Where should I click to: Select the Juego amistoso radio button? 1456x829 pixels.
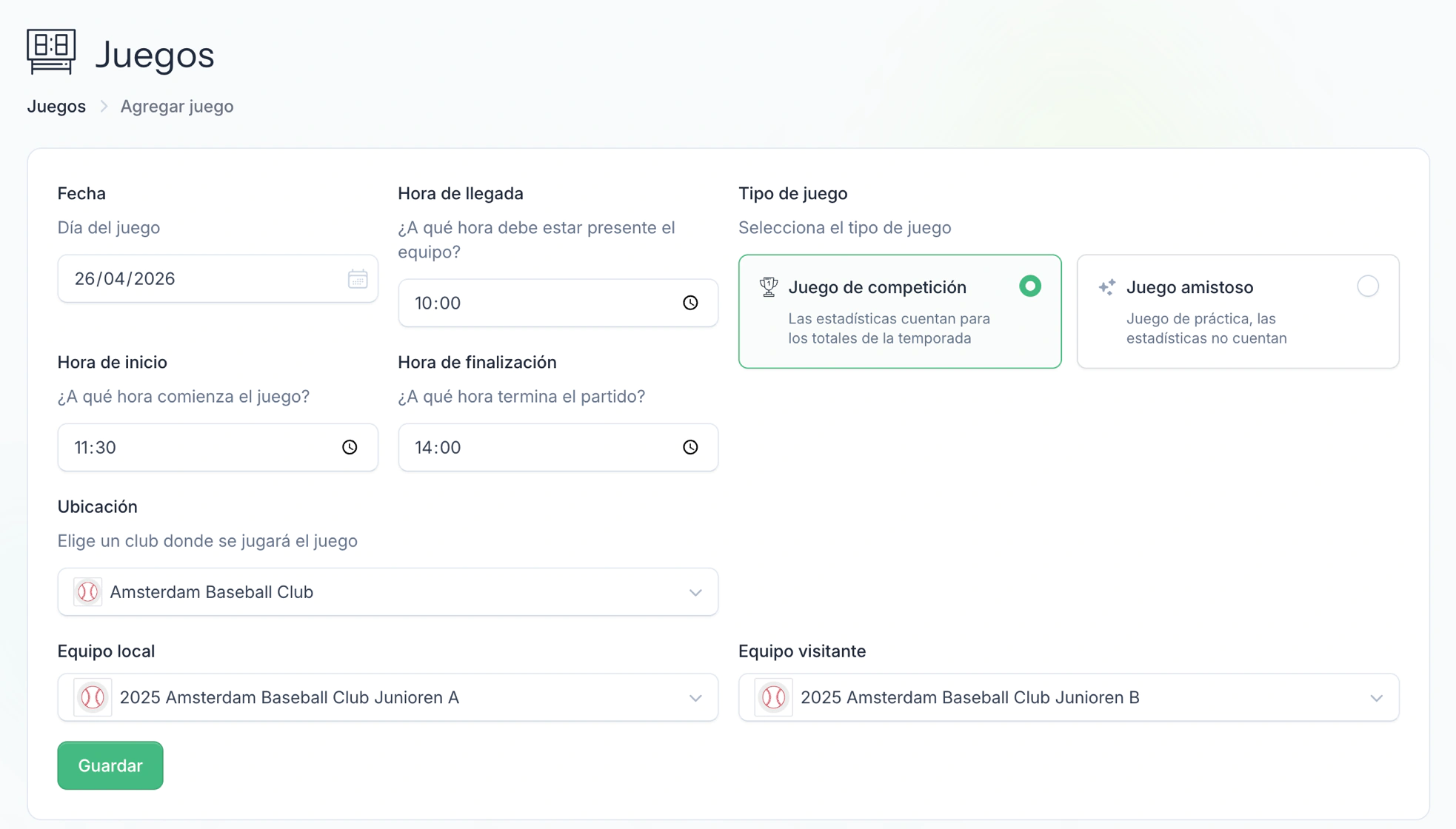point(1368,286)
